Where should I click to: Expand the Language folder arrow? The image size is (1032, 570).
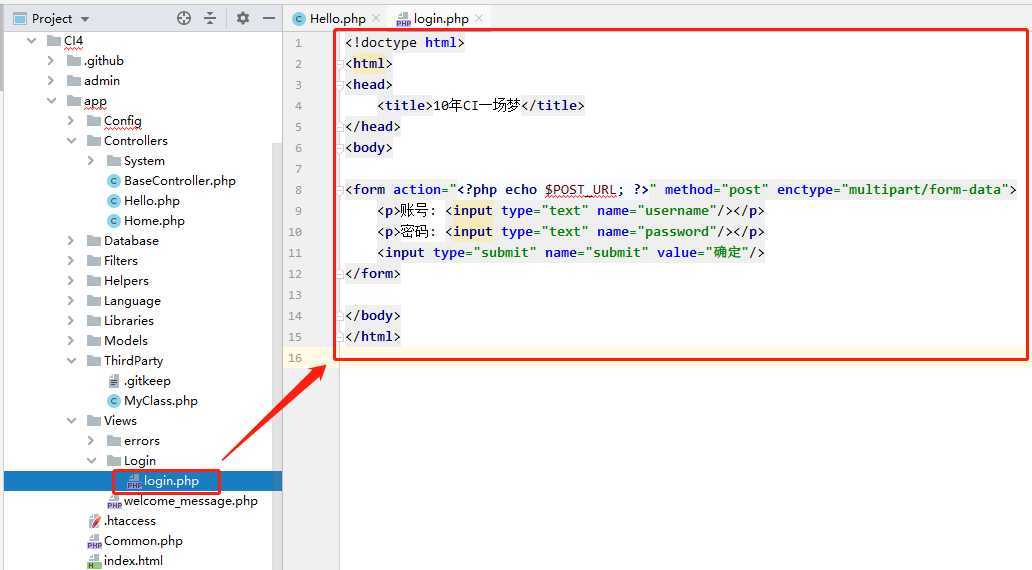click(x=70, y=301)
